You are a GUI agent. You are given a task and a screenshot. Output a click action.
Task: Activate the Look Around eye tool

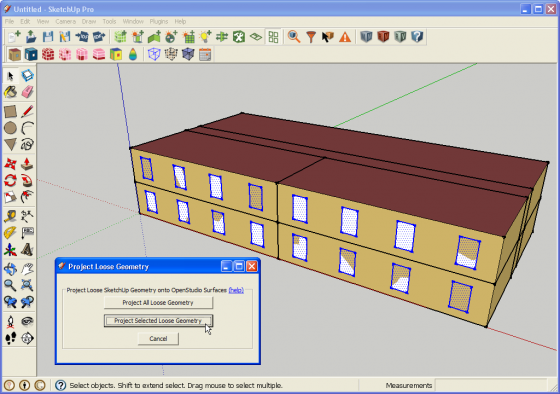click(27, 321)
